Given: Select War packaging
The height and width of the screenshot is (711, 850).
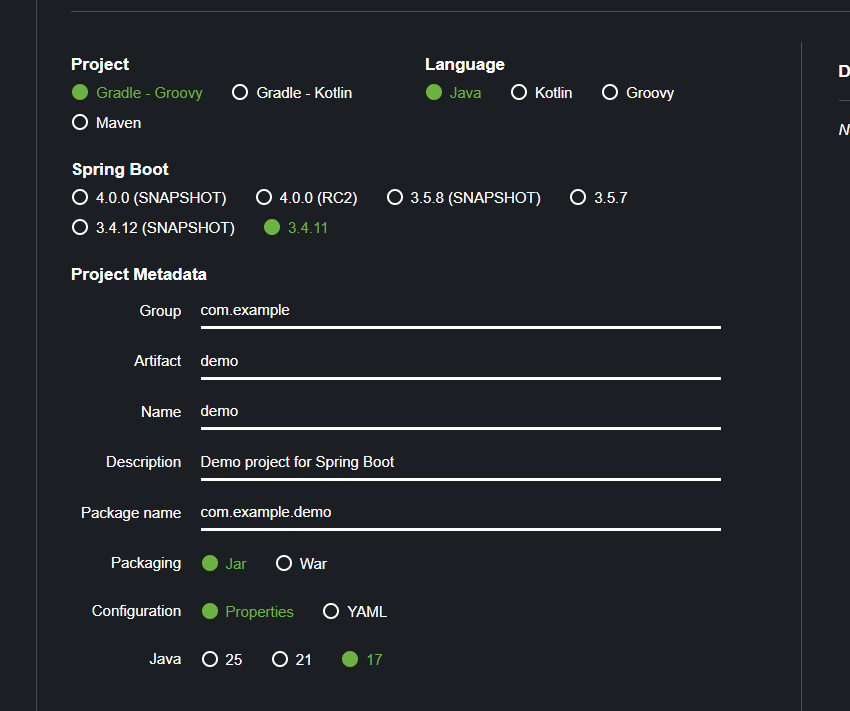Looking at the screenshot, I should (302, 564).
